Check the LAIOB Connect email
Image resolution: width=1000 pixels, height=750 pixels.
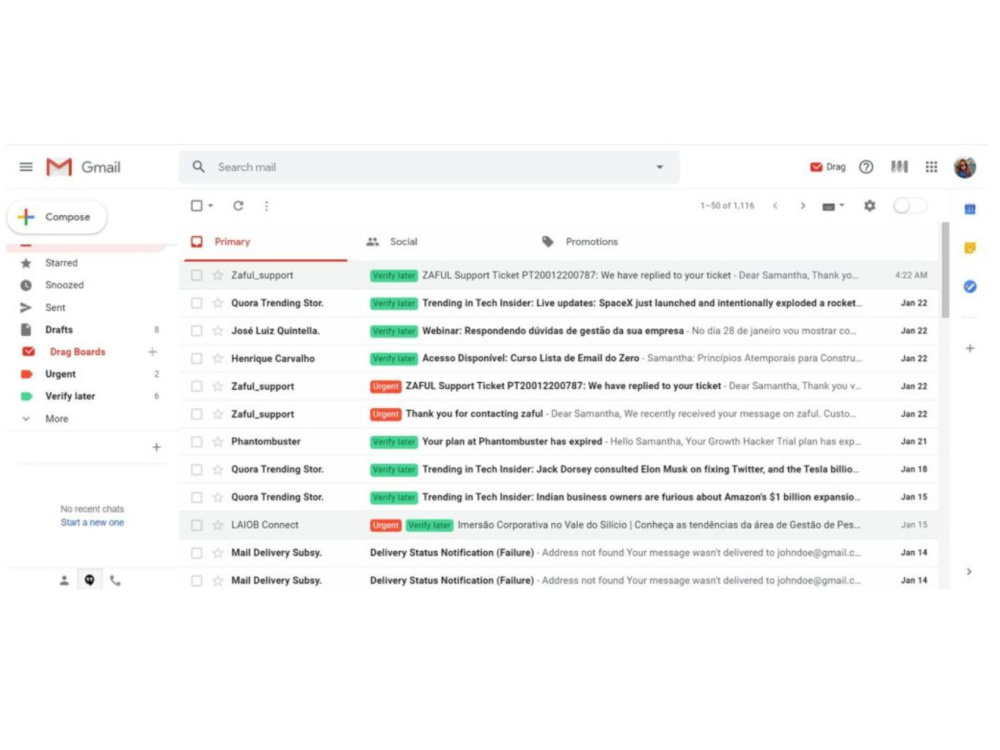click(x=196, y=525)
